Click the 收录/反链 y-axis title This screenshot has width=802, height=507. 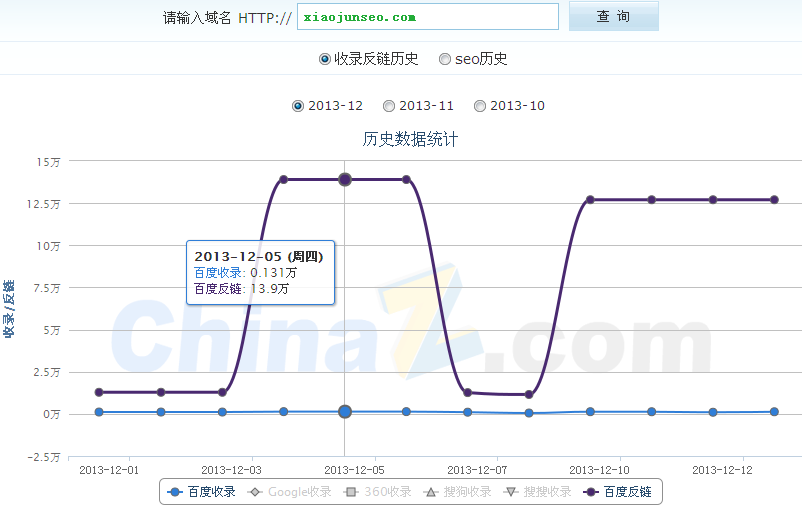(x=9, y=308)
